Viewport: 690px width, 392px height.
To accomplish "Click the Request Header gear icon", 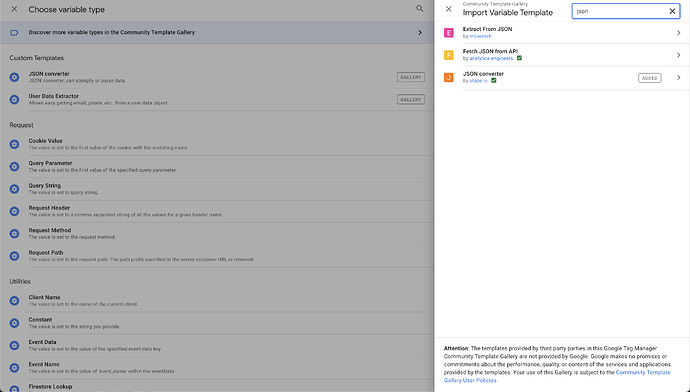I will (14, 211).
